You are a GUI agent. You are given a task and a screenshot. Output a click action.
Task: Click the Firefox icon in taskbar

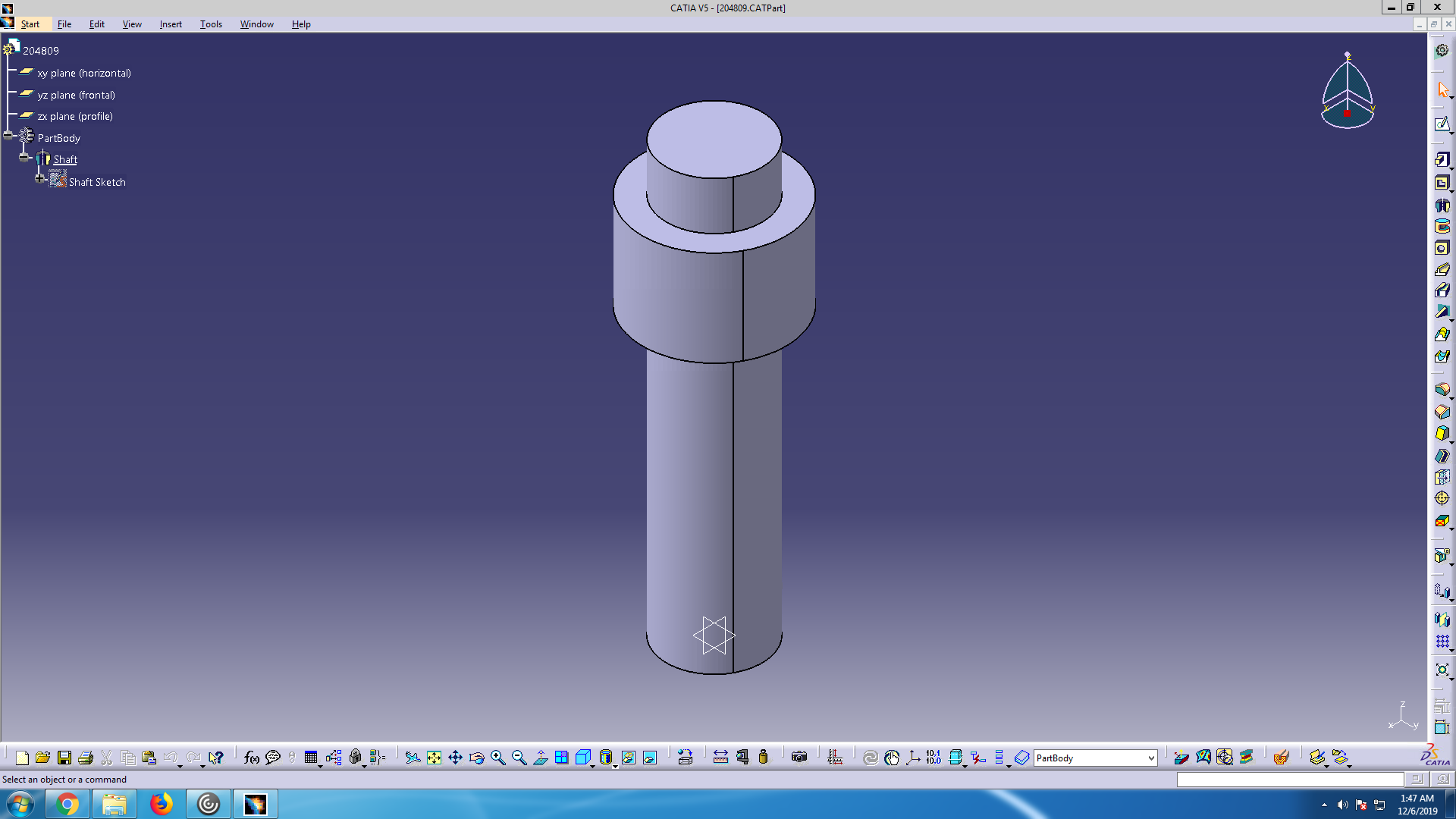click(161, 804)
